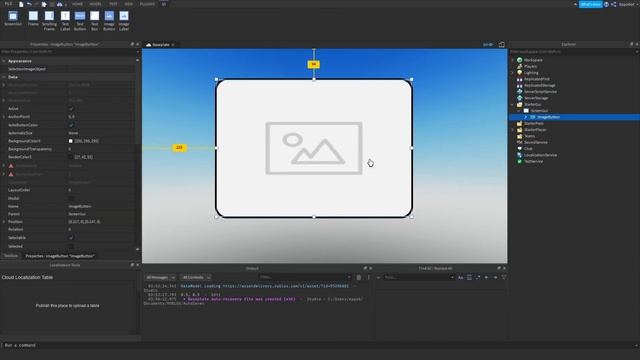
Task: Undock the Explorer panel
Action: (x=631, y=44)
